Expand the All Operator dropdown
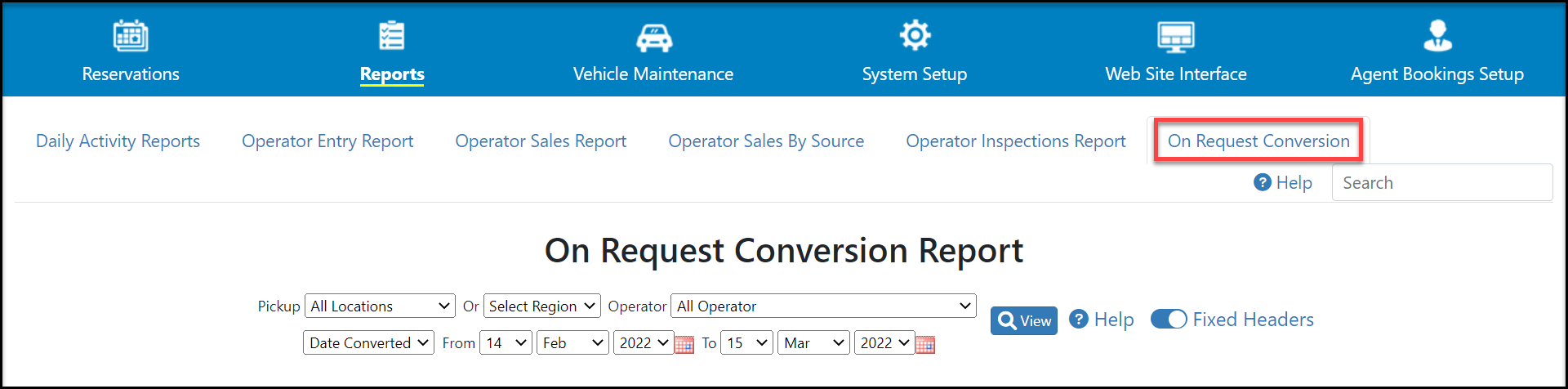Image resolution: width=1568 pixels, height=389 pixels. pyautogui.click(x=823, y=306)
